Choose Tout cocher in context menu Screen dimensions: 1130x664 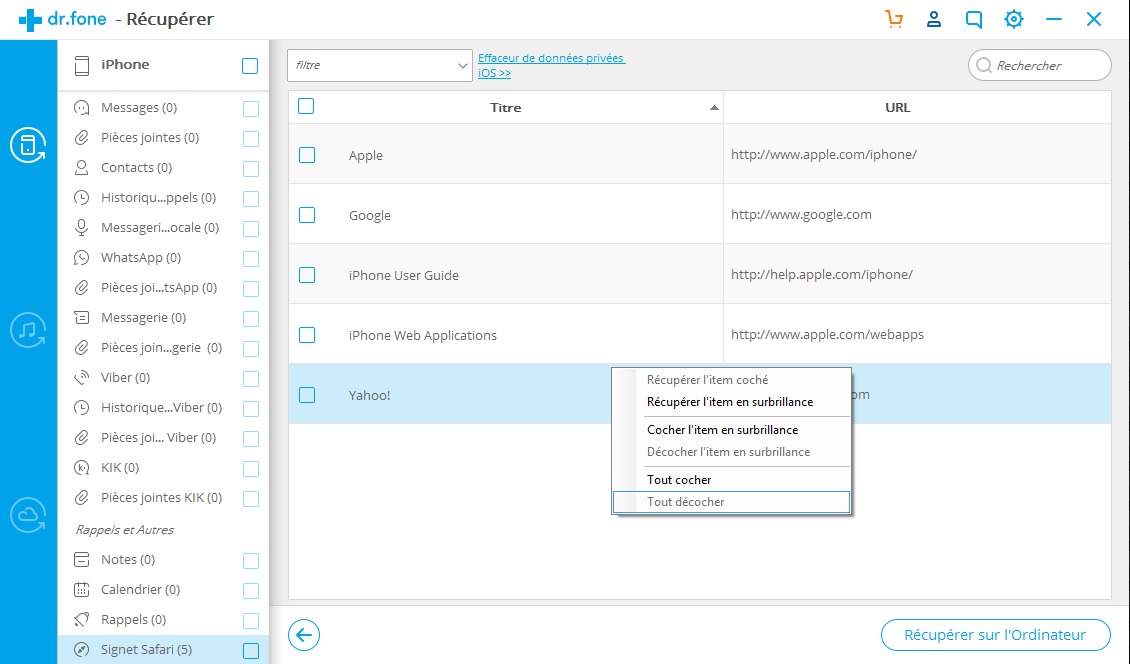(x=679, y=480)
